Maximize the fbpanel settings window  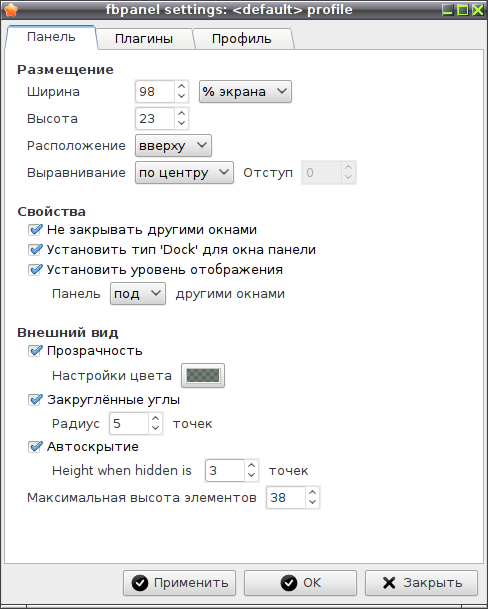(x=463, y=10)
